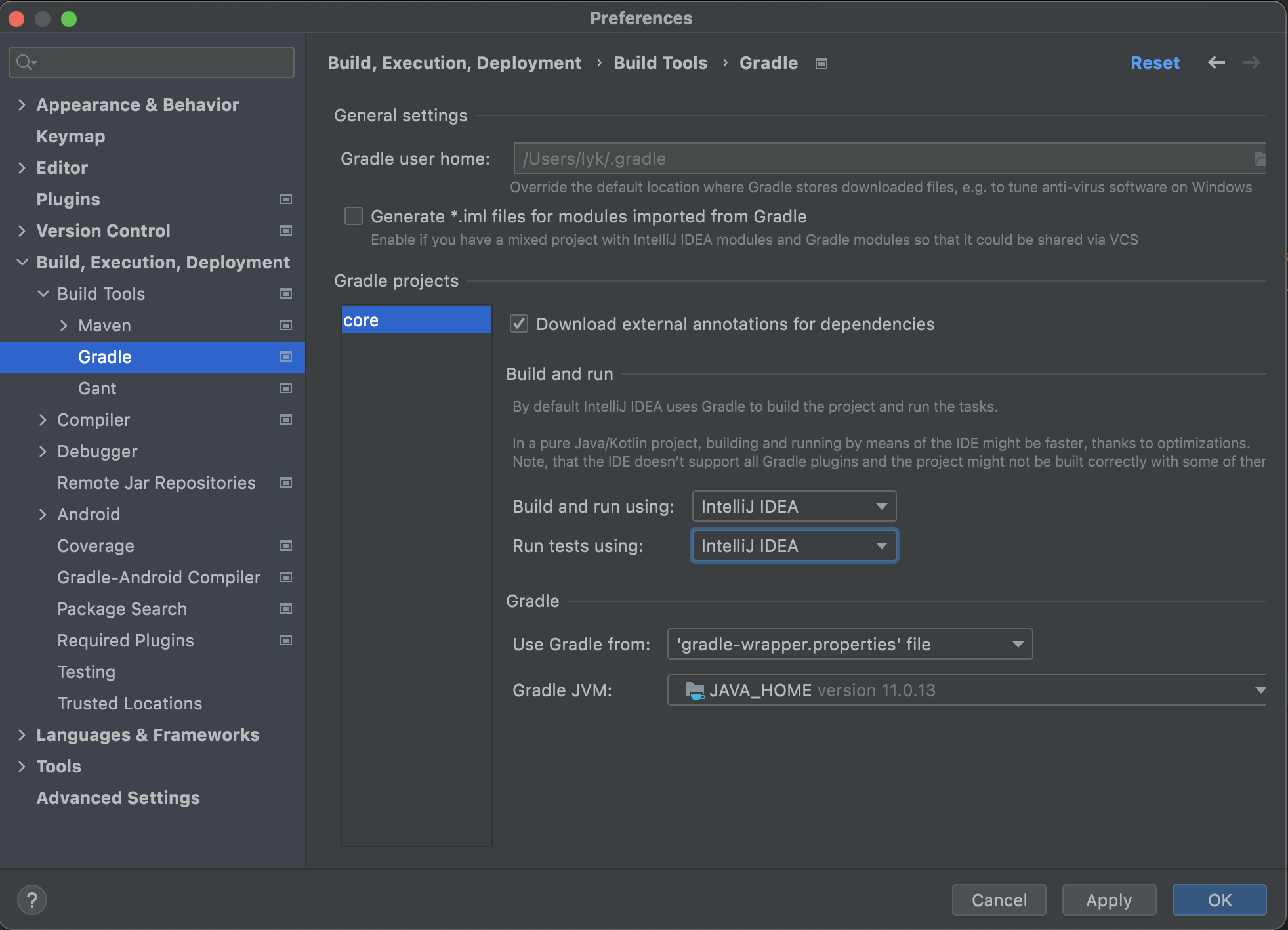Click the project settings icon next to Gradle breadcrumb
Screen dimensions: 1288x930
coord(821,64)
